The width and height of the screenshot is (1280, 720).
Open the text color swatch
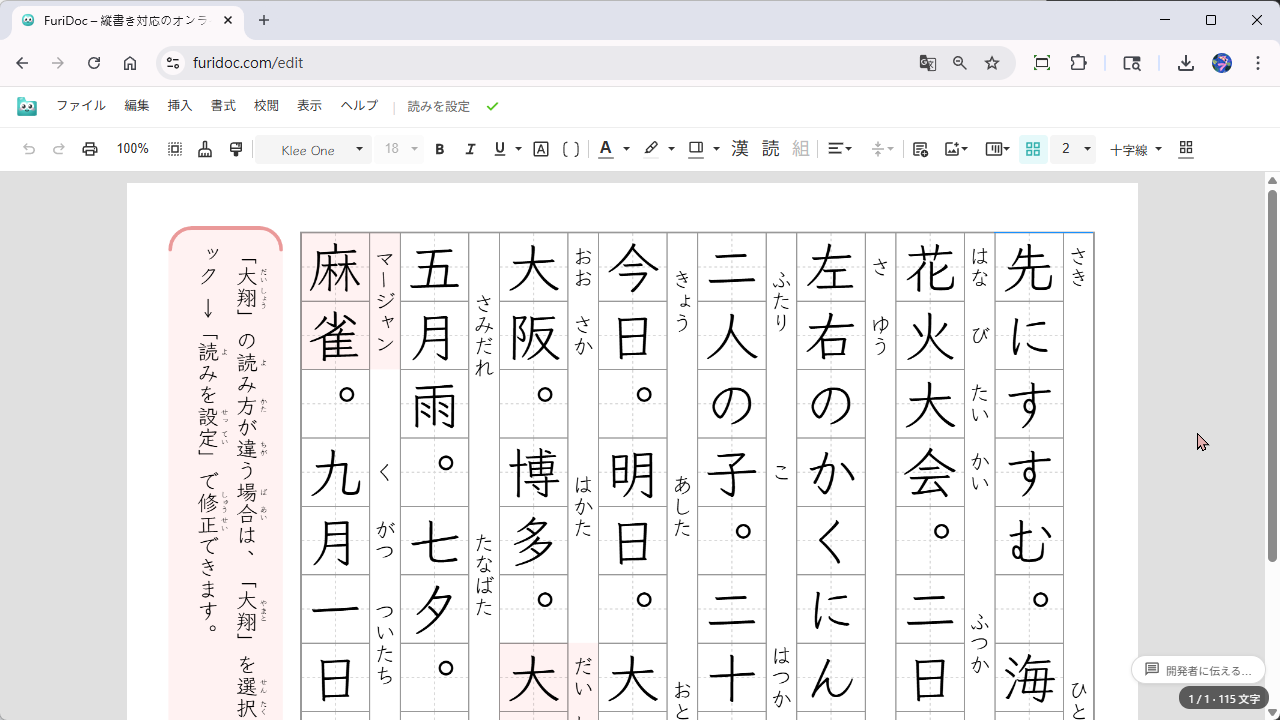tap(605, 148)
